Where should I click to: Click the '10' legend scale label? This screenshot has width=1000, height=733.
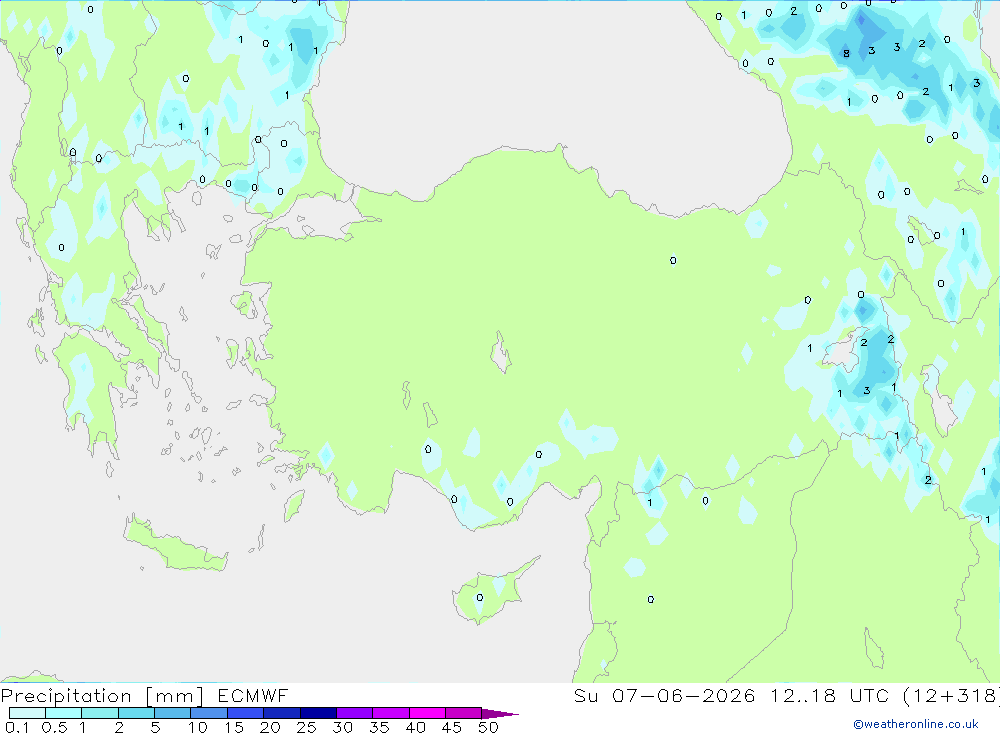(x=198, y=727)
